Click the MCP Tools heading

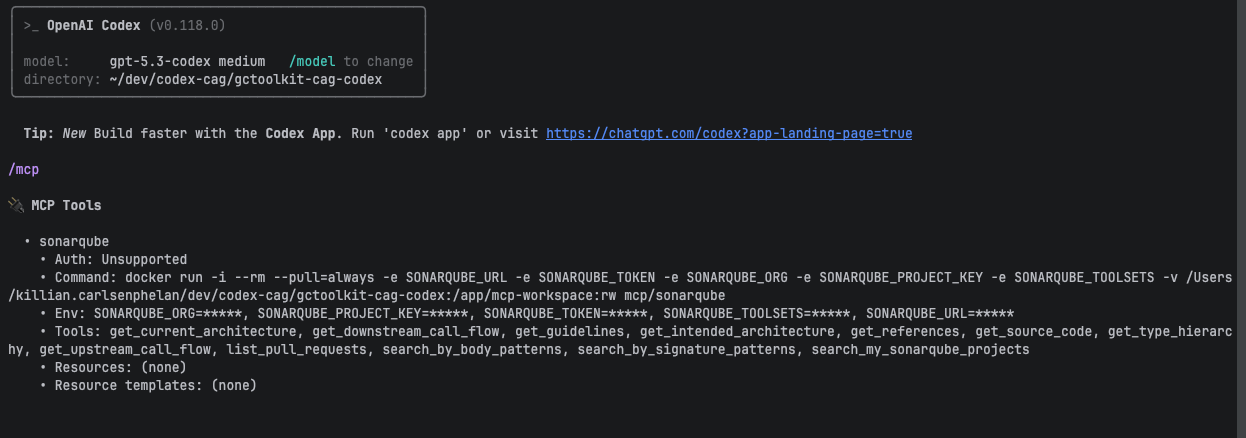tap(66, 205)
